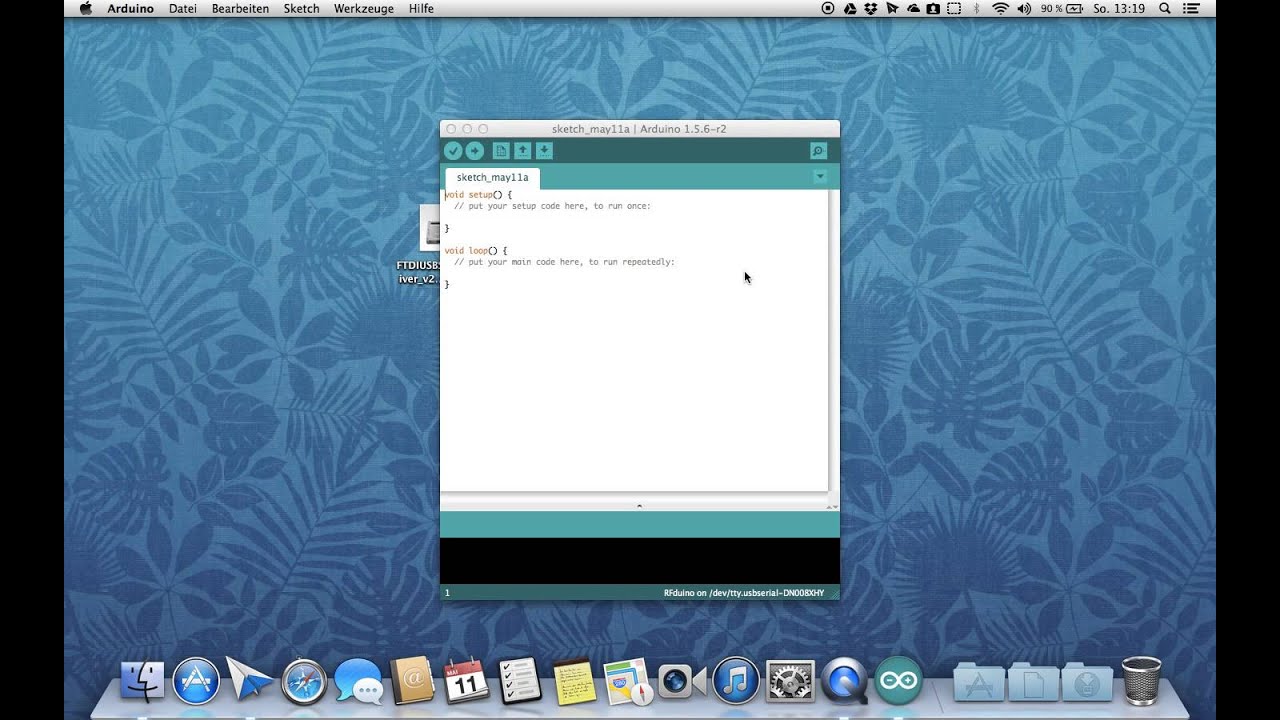Open the Serial Monitor magnifier icon
The height and width of the screenshot is (720, 1280).
click(818, 151)
